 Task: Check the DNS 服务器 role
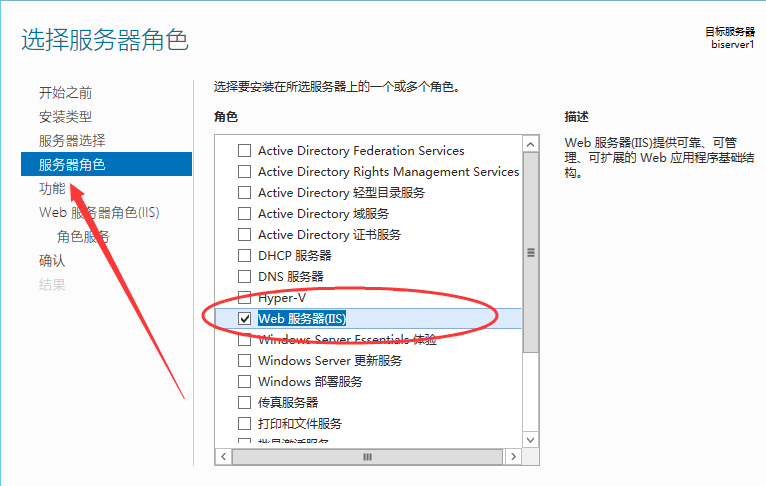244,276
